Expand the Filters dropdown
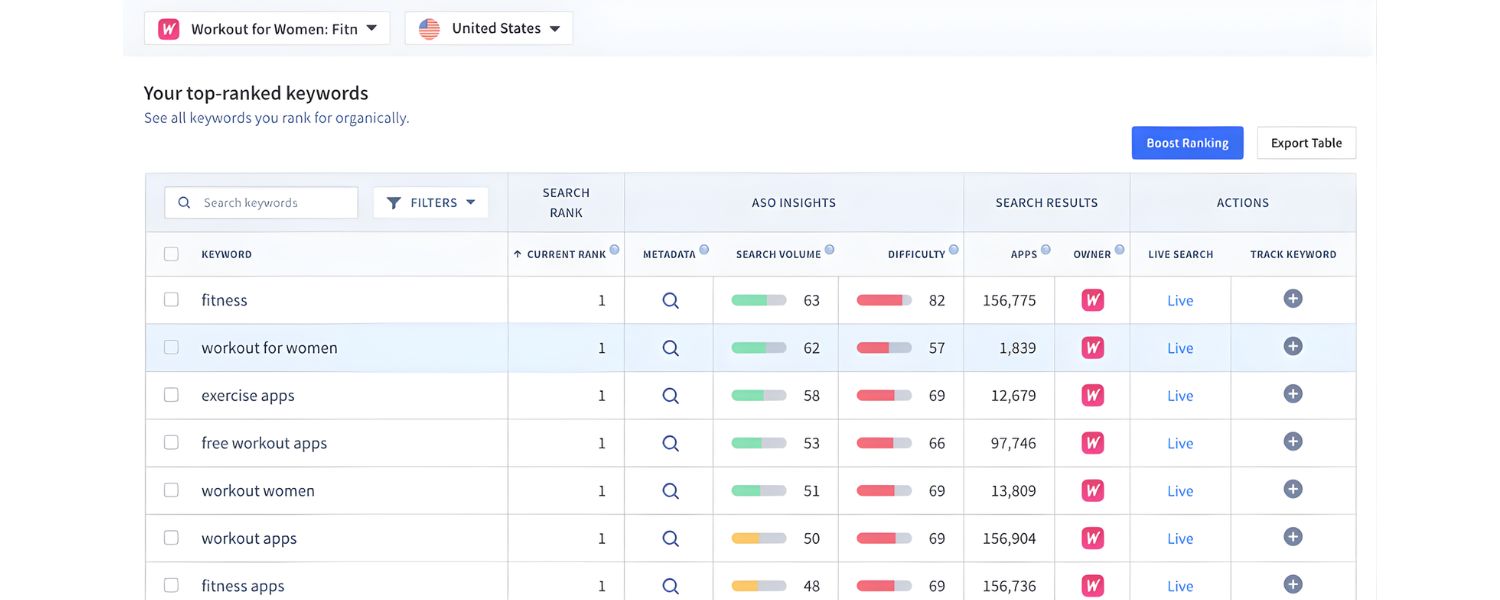 (x=430, y=202)
